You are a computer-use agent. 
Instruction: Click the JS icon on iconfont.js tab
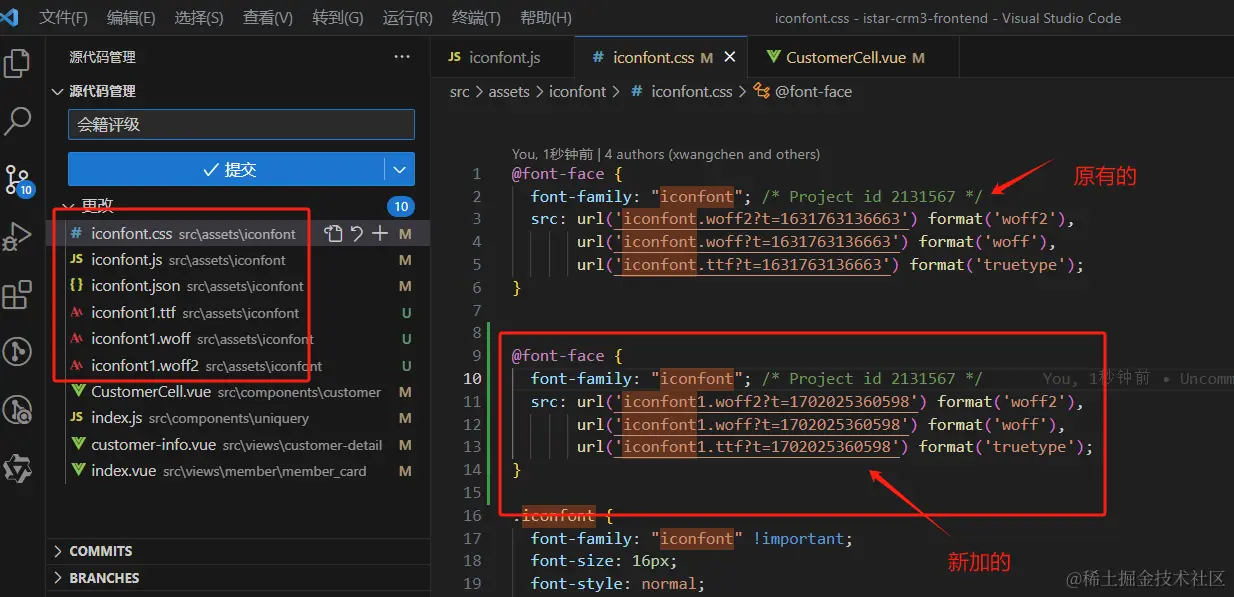(454, 58)
